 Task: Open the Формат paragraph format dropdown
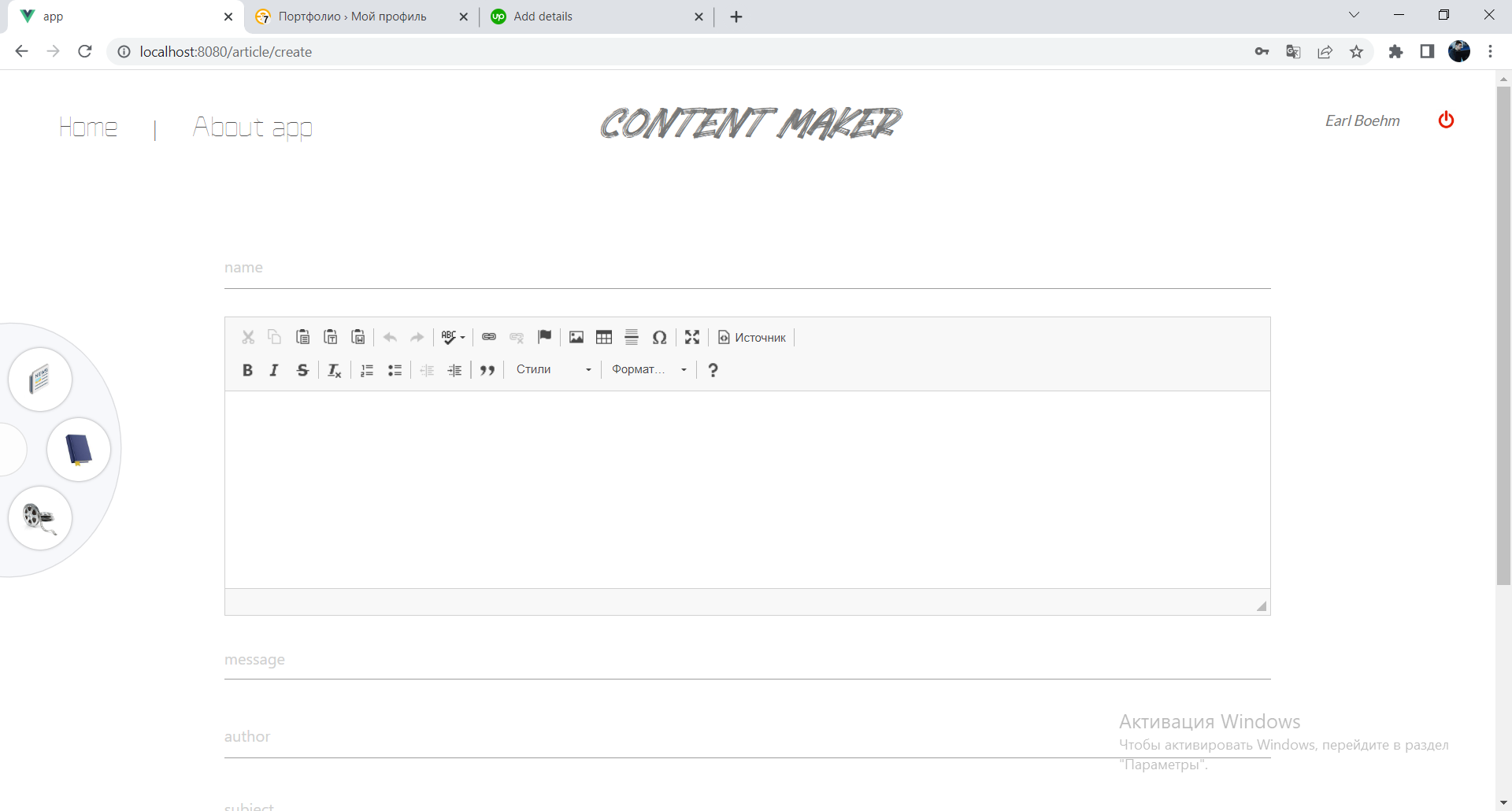click(650, 369)
